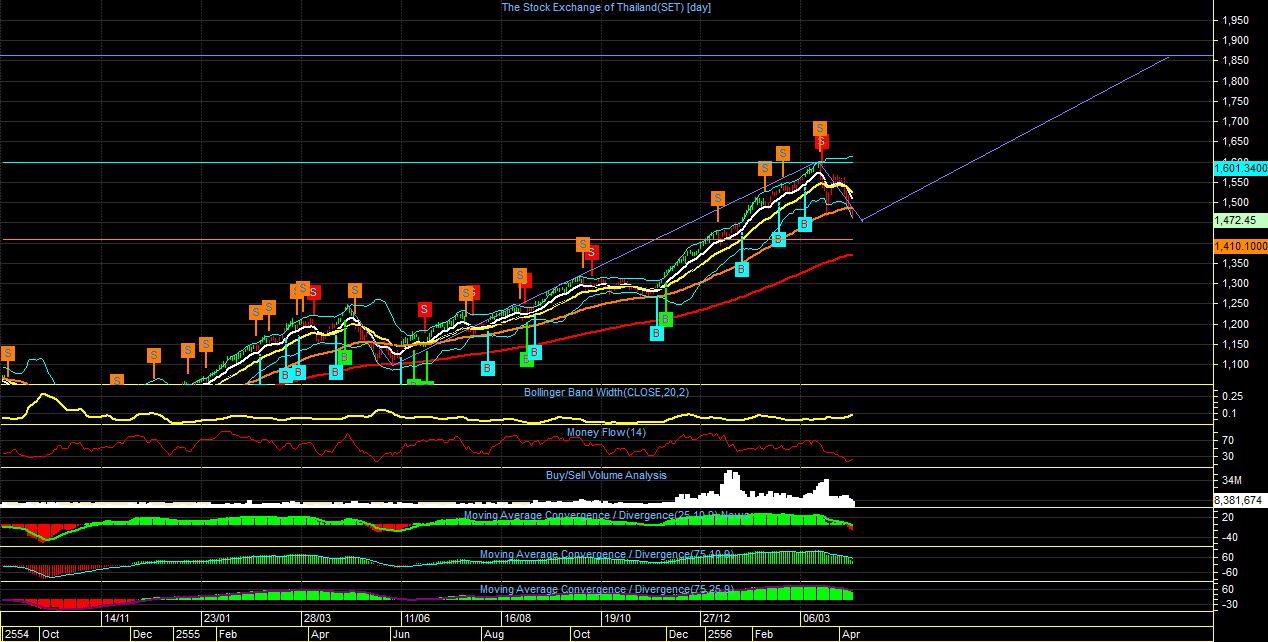This screenshot has height=642, width=1268.
Task: Select the 19/10 date on time axis
Action: pos(616,618)
